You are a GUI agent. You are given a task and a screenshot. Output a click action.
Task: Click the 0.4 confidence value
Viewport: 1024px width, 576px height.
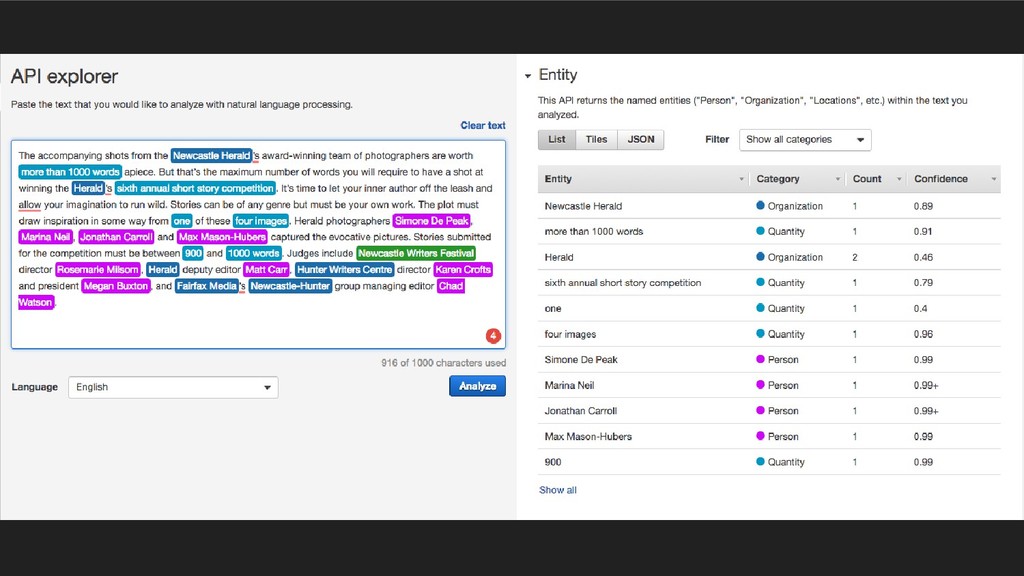pos(920,308)
